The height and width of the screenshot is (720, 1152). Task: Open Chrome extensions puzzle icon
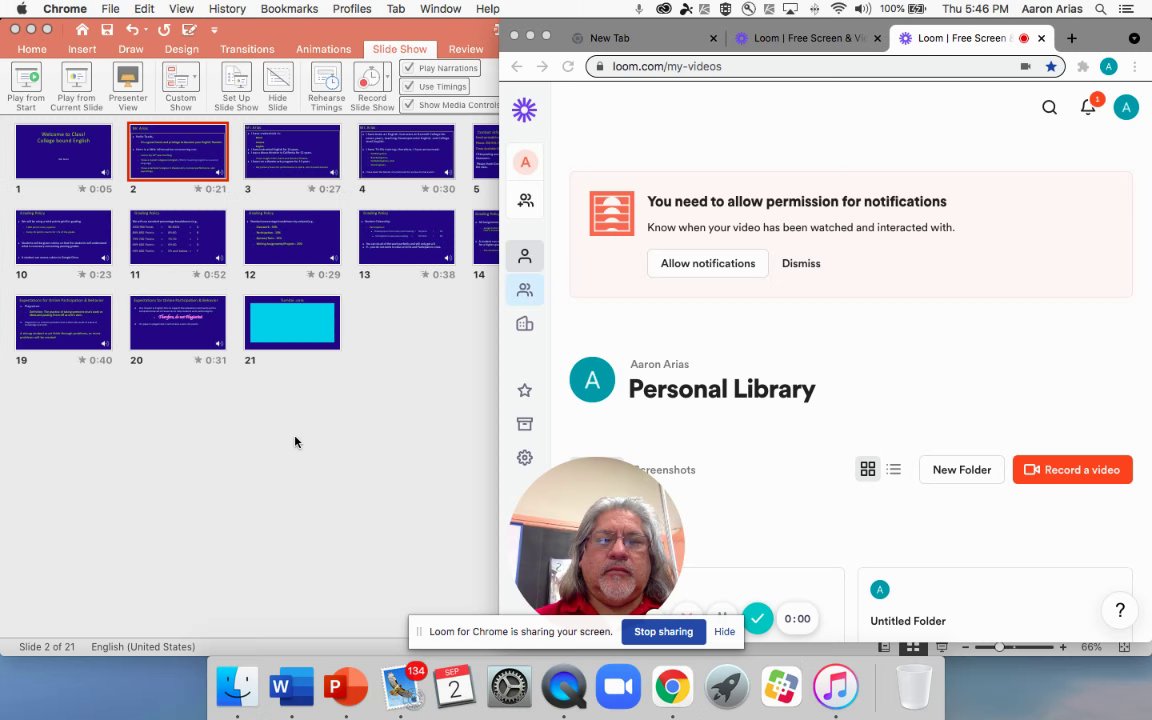1082,67
